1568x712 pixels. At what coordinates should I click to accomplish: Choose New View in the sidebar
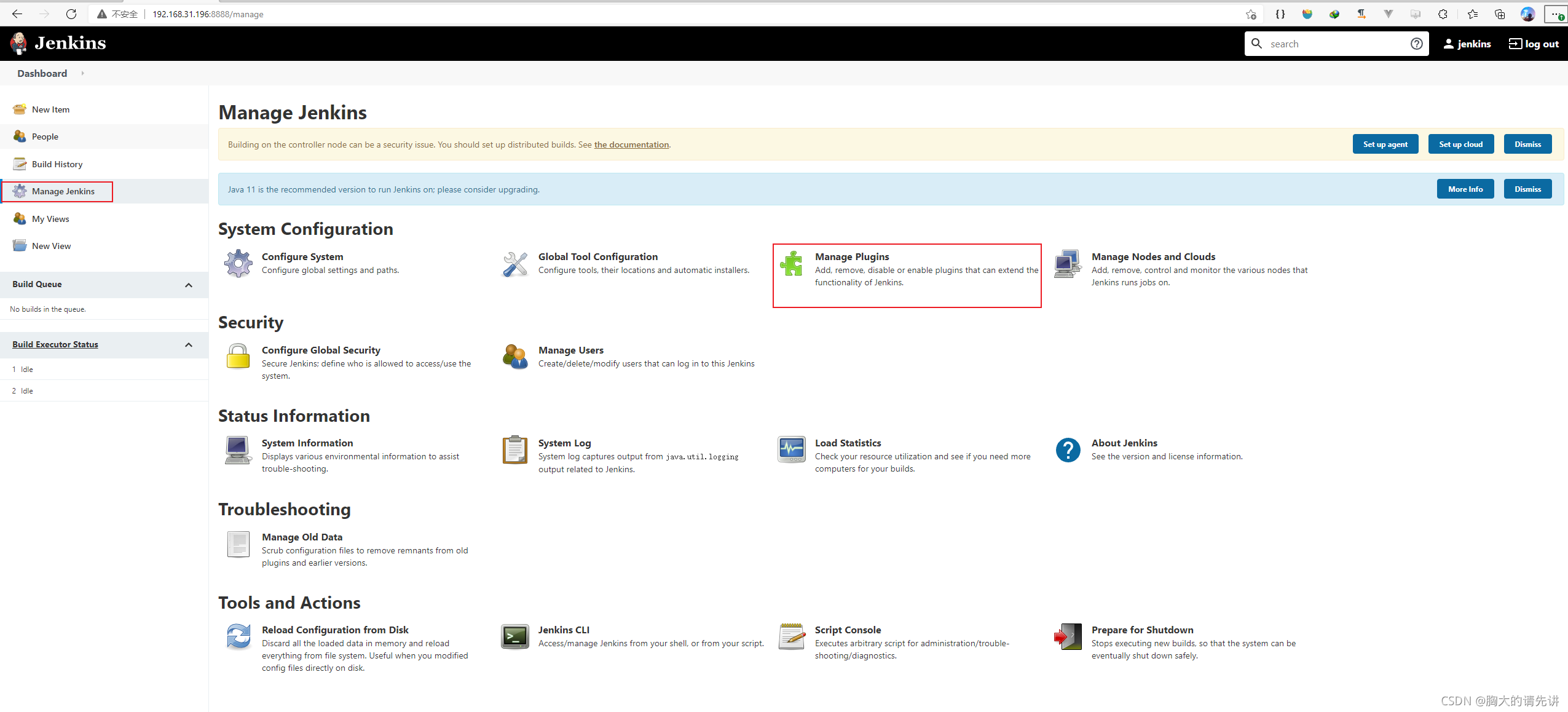click(51, 246)
